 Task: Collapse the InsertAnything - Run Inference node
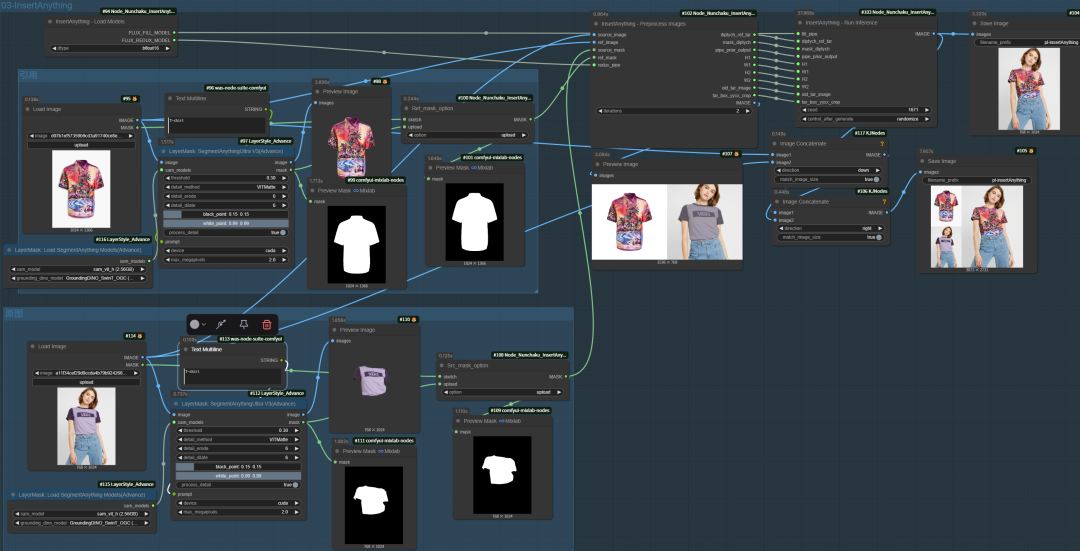(x=799, y=22)
